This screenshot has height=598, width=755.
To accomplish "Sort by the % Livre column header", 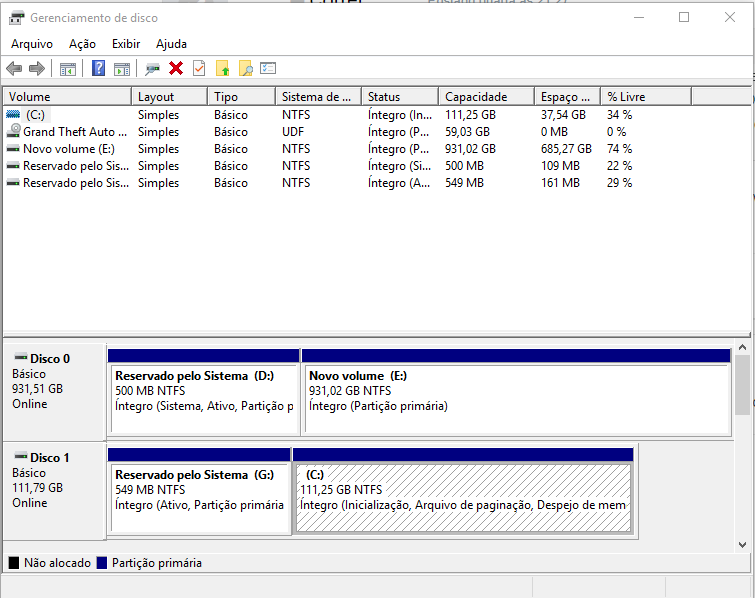I will coord(646,97).
